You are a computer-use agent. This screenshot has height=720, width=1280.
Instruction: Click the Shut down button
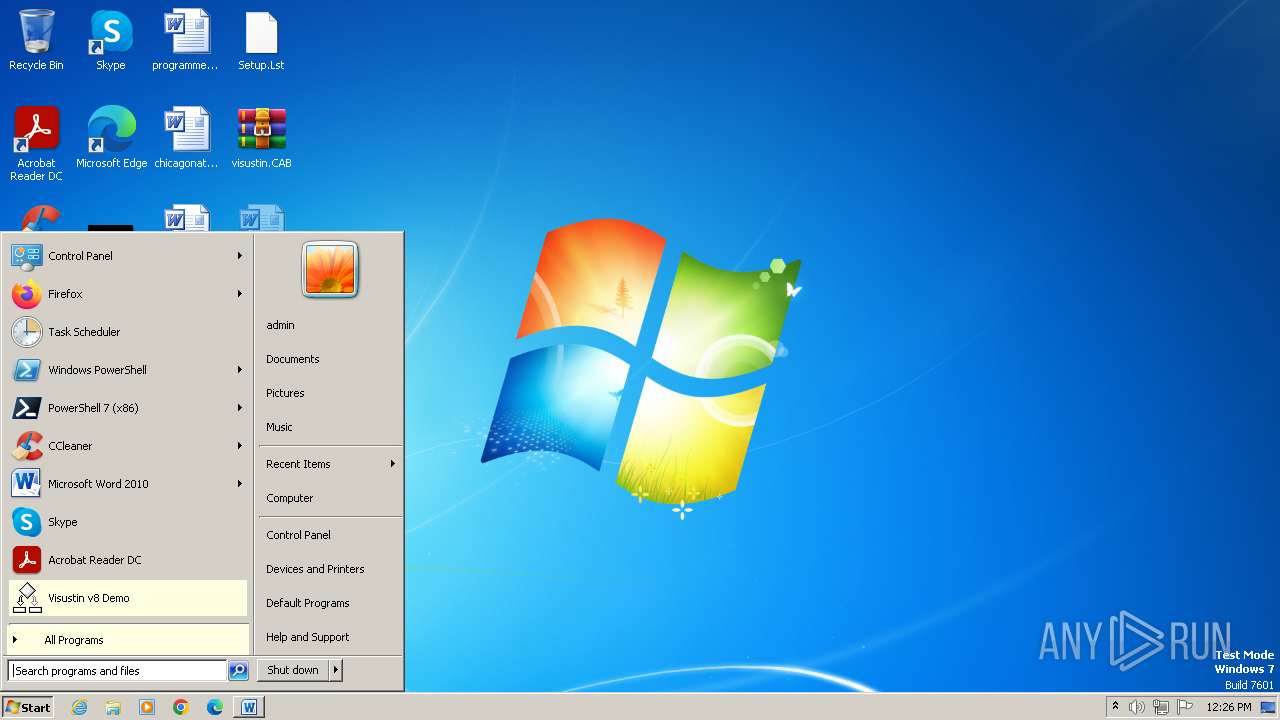coord(293,670)
